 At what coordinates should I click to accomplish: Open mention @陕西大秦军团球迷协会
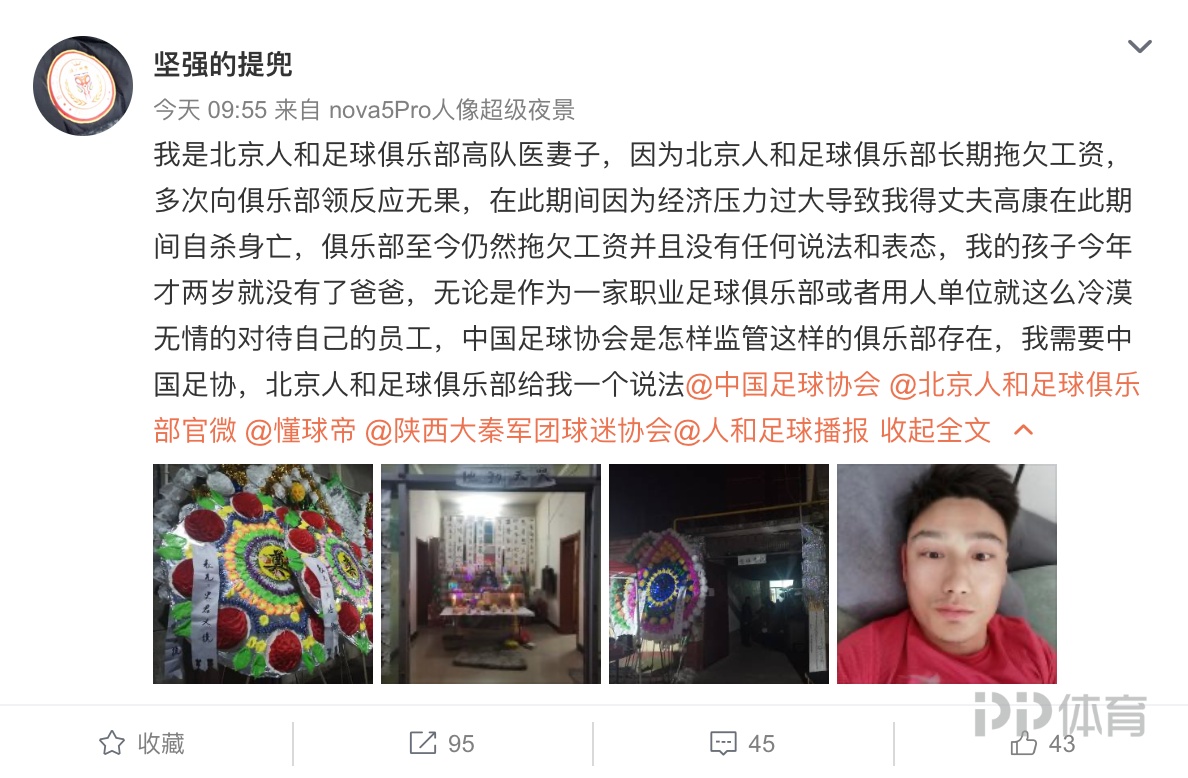tap(518, 430)
